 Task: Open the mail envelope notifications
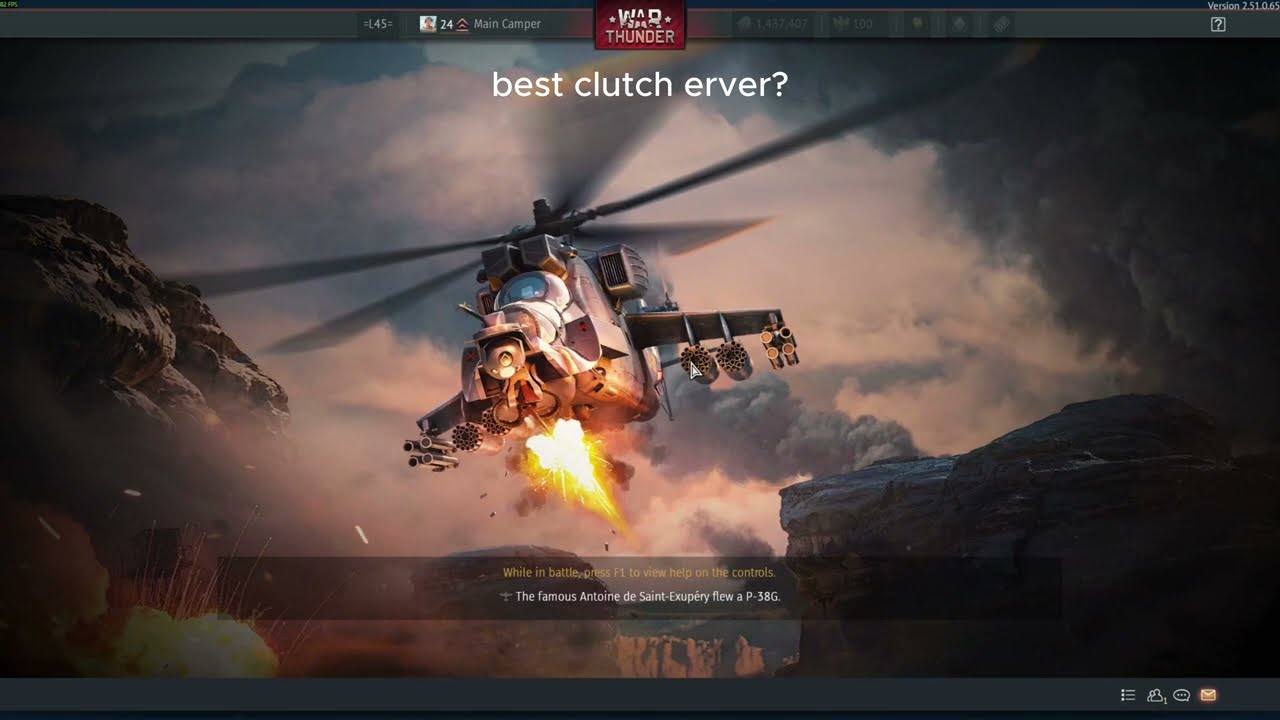click(x=1208, y=695)
